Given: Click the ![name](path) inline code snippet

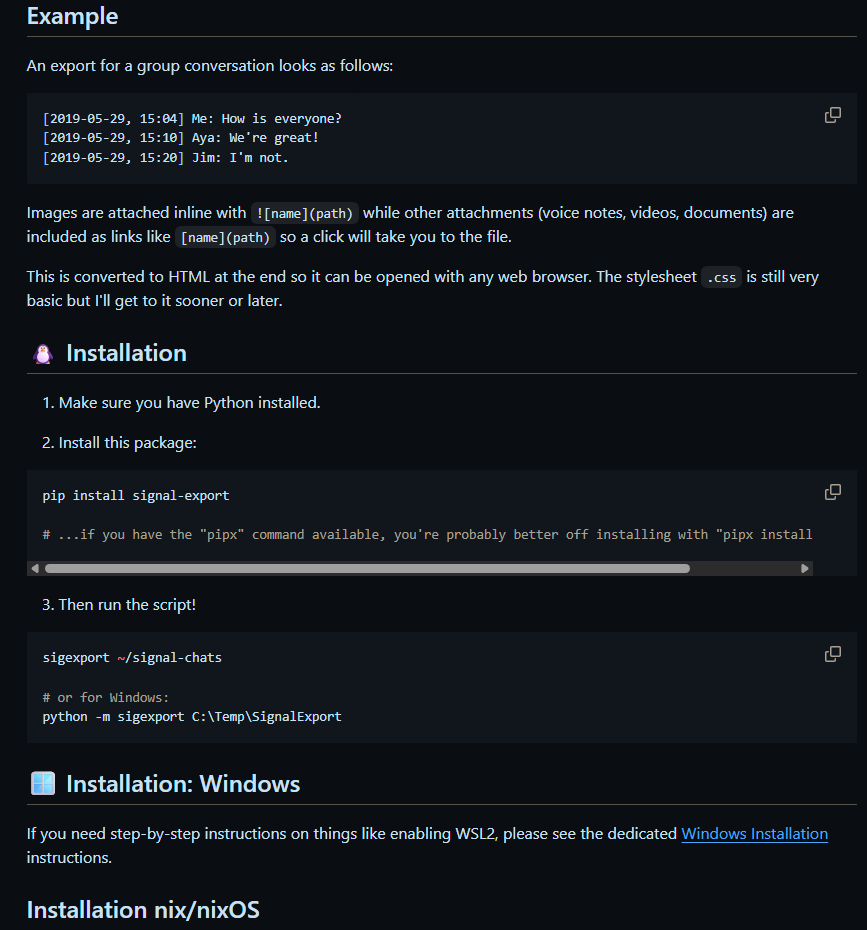Looking at the screenshot, I should point(304,212).
